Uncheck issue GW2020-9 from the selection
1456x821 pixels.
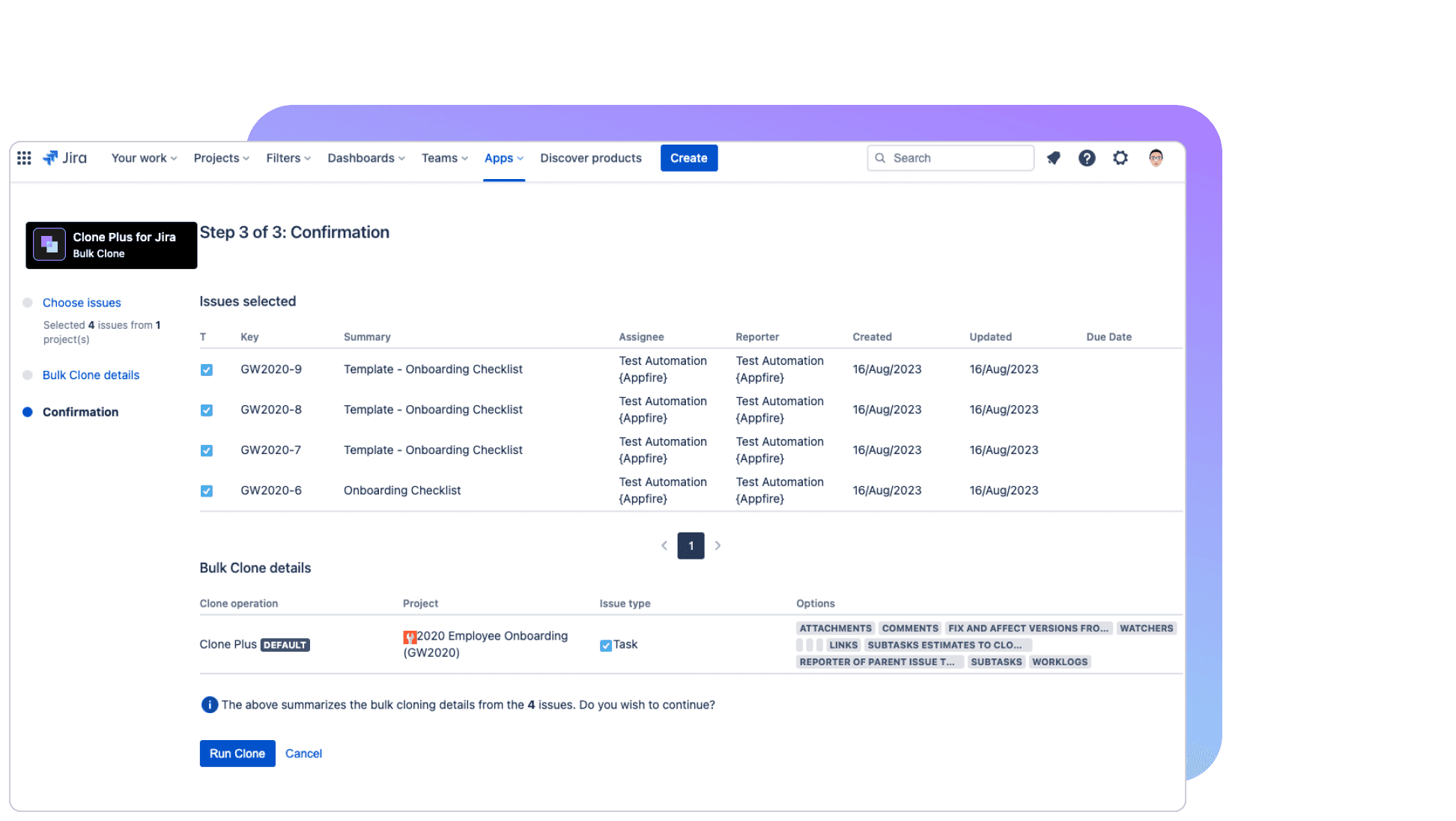pos(206,369)
